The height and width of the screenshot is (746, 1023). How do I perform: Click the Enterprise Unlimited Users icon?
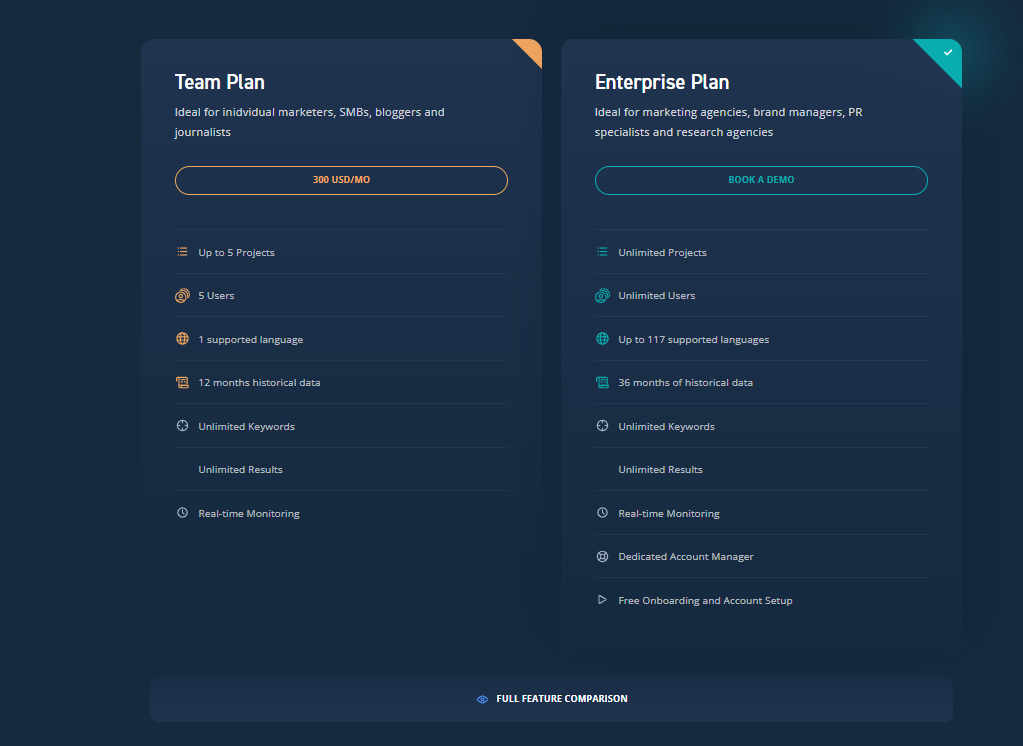(603, 296)
